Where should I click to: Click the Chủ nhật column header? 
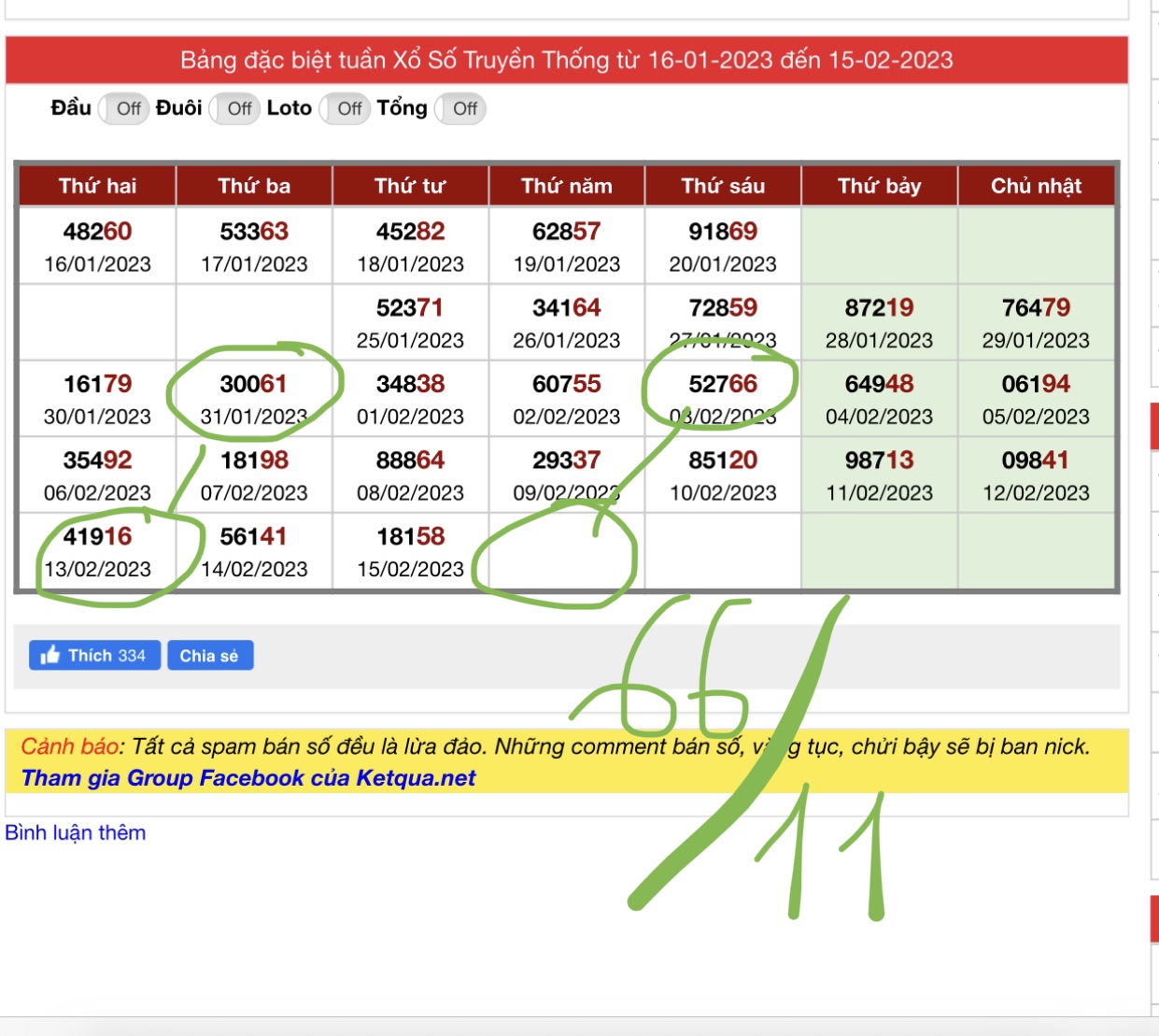(1036, 186)
